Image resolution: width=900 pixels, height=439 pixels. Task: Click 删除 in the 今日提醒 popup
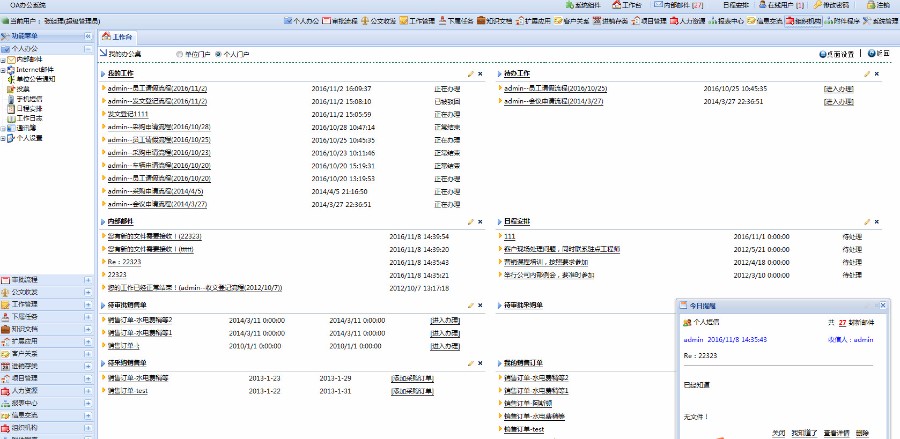[862, 433]
